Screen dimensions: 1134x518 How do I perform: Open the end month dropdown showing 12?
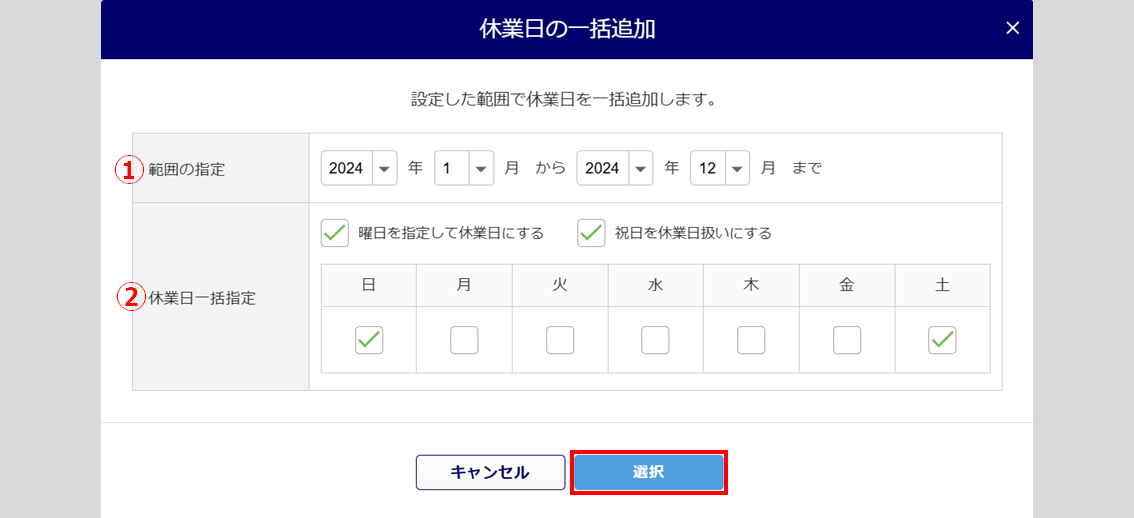720,168
